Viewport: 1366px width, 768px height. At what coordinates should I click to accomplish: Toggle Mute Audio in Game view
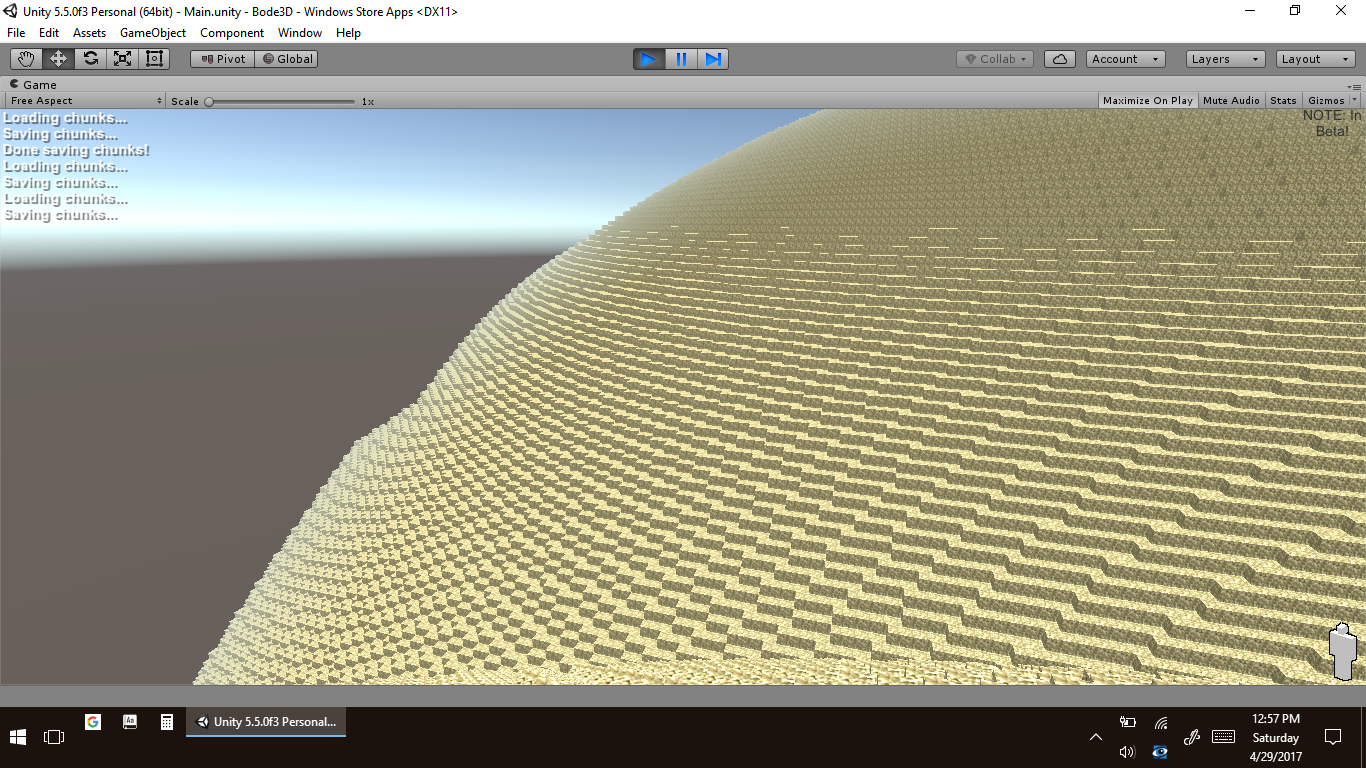[1231, 101]
